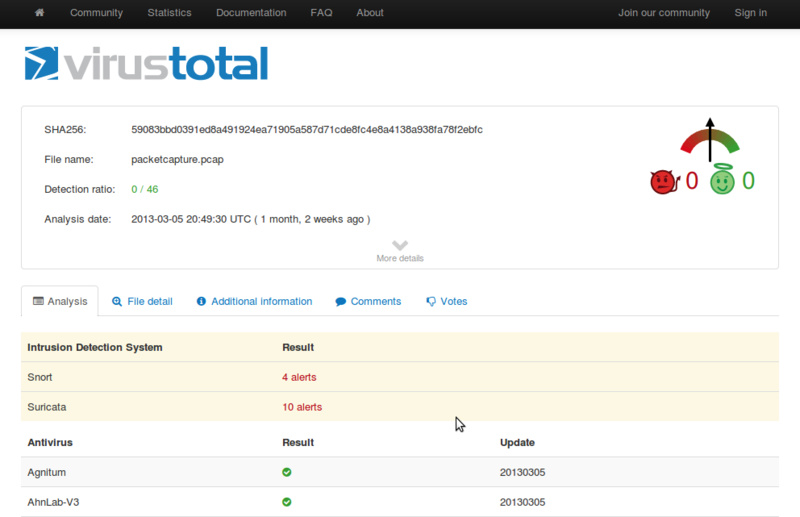Screen dimensions: 800x517
Task: Click AhnLab-V3's green check result icon
Action: pos(287,502)
